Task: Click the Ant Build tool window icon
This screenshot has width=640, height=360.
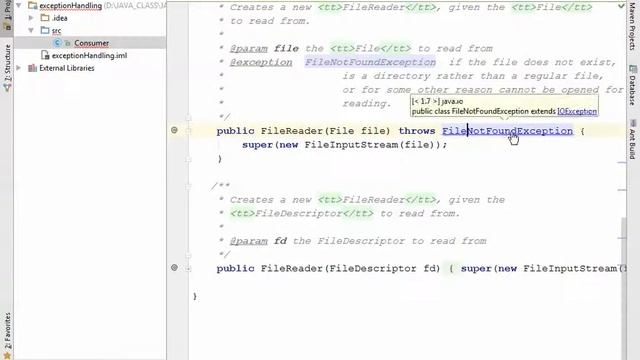Action: [x=633, y=123]
